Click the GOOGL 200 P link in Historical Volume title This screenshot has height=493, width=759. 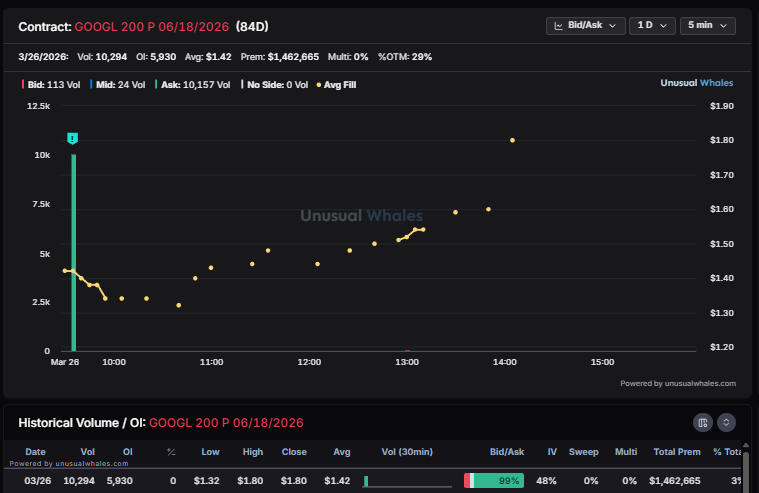(226, 423)
